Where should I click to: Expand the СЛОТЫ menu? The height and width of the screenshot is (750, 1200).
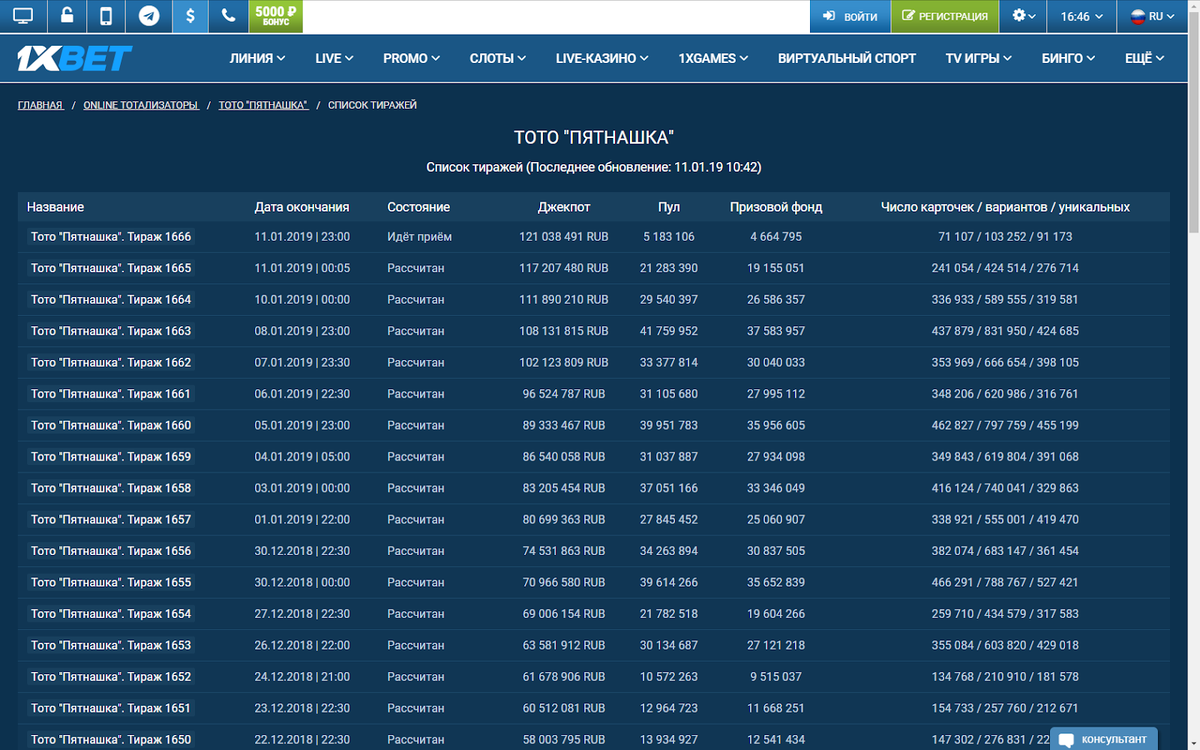[x=498, y=58]
